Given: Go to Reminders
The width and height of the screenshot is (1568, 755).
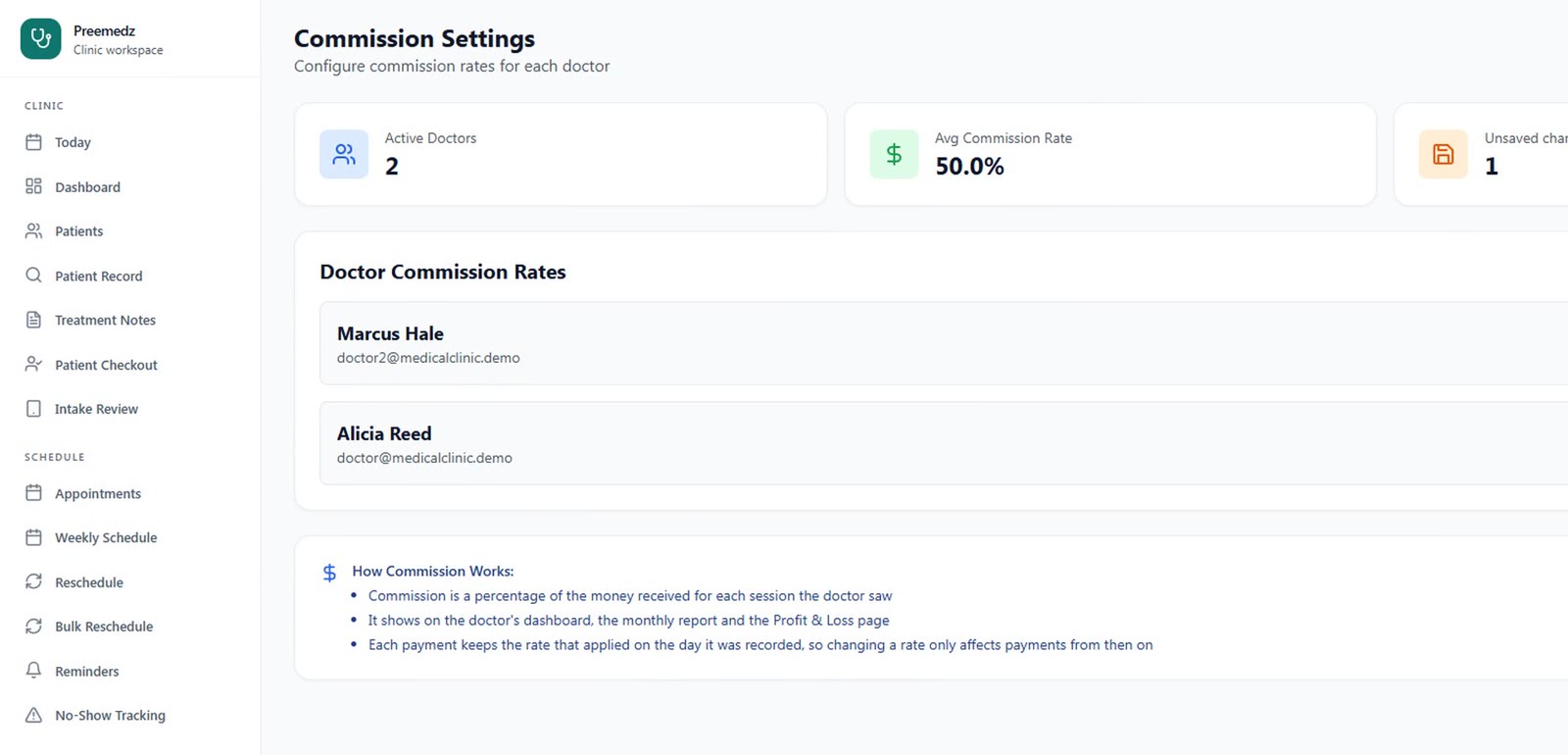Looking at the screenshot, I should [x=129, y=671].
